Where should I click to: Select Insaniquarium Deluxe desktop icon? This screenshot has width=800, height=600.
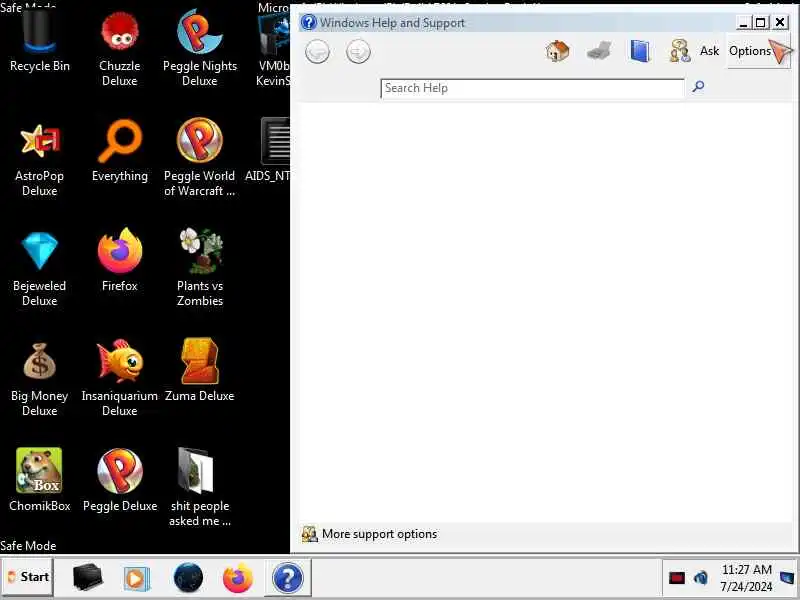pyautogui.click(x=119, y=378)
